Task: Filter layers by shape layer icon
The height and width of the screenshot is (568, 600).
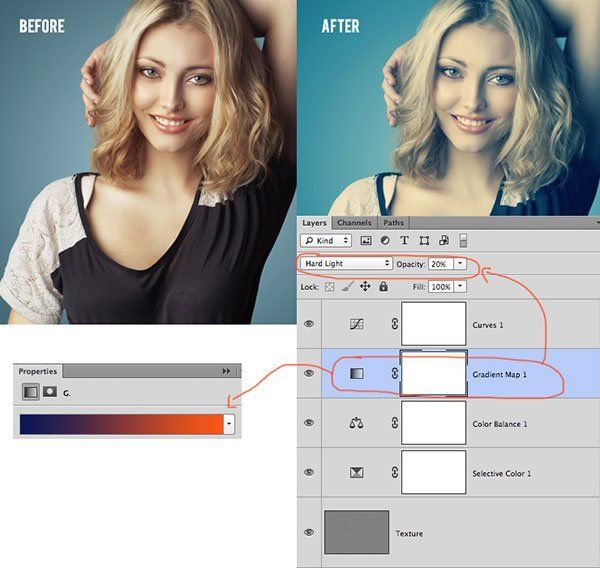Action: 424,240
